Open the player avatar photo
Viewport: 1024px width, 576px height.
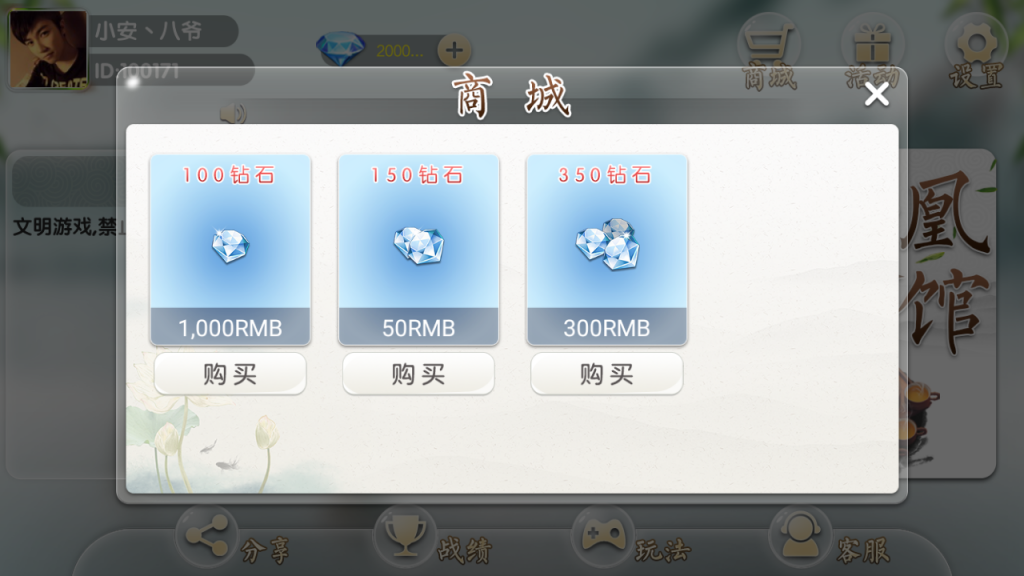pyautogui.click(x=48, y=49)
